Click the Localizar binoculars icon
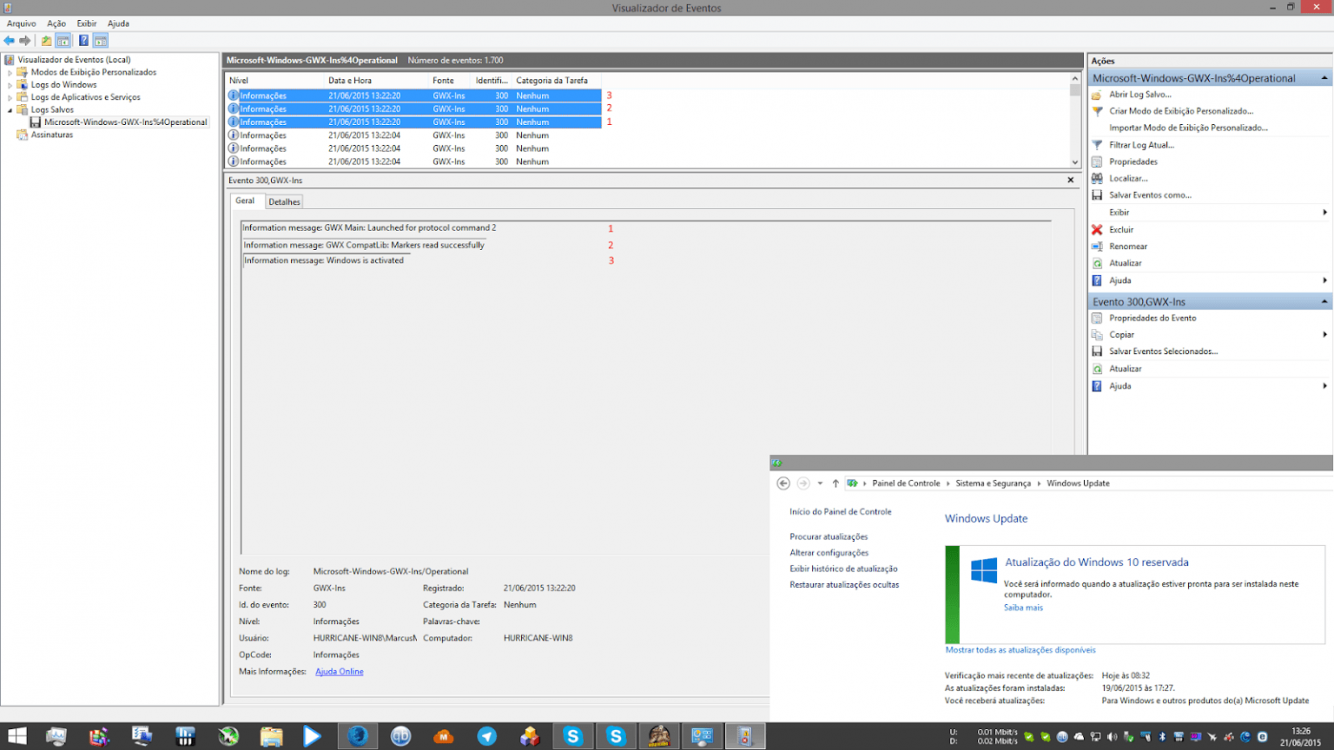The width and height of the screenshot is (1334, 750). pos(1097,178)
